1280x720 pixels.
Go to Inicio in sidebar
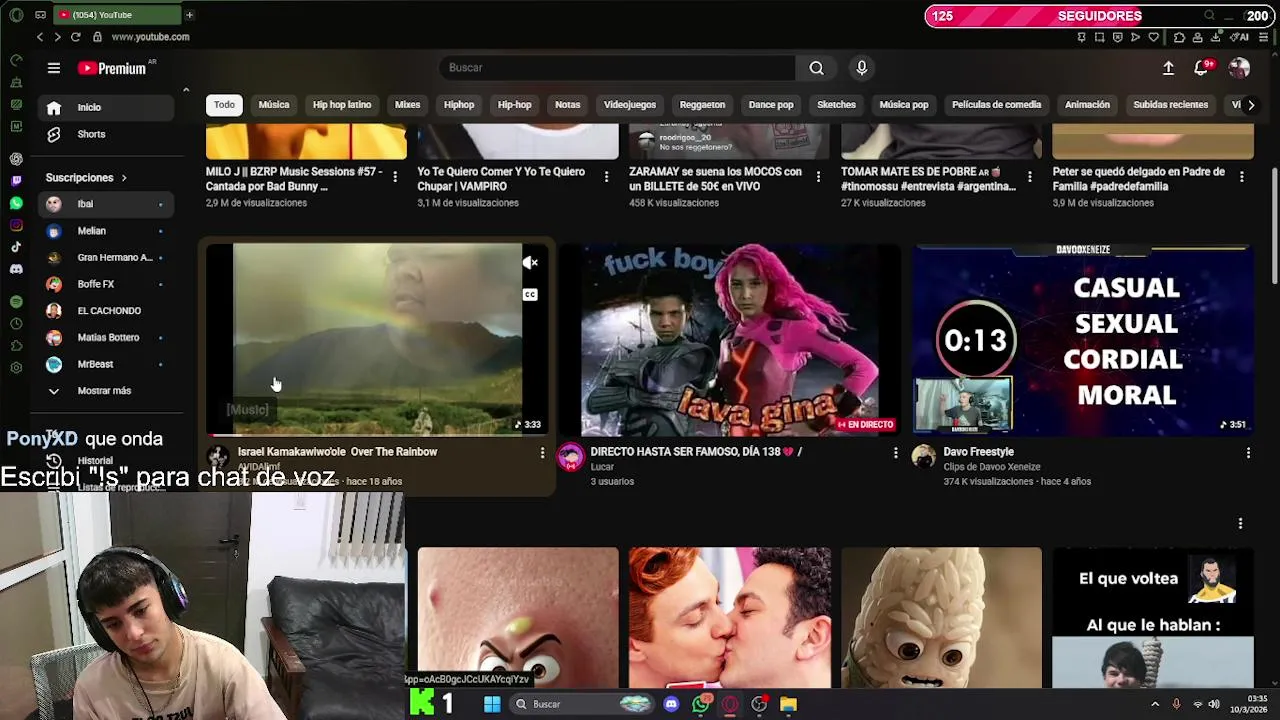pos(104,108)
